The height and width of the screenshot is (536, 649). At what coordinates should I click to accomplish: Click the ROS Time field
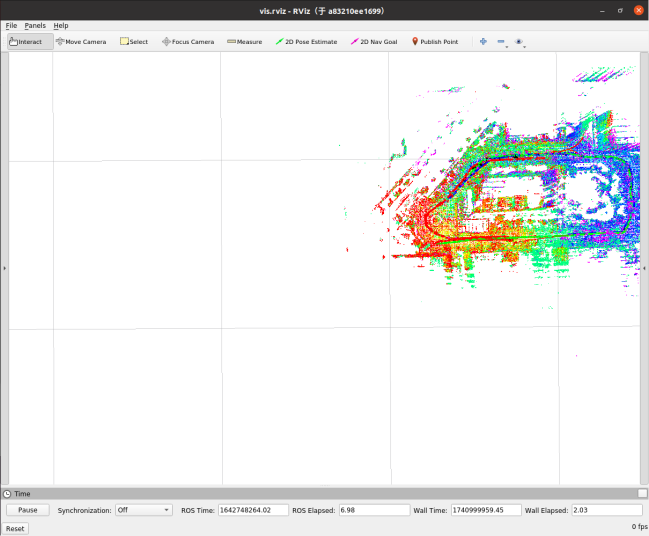(x=253, y=510)
